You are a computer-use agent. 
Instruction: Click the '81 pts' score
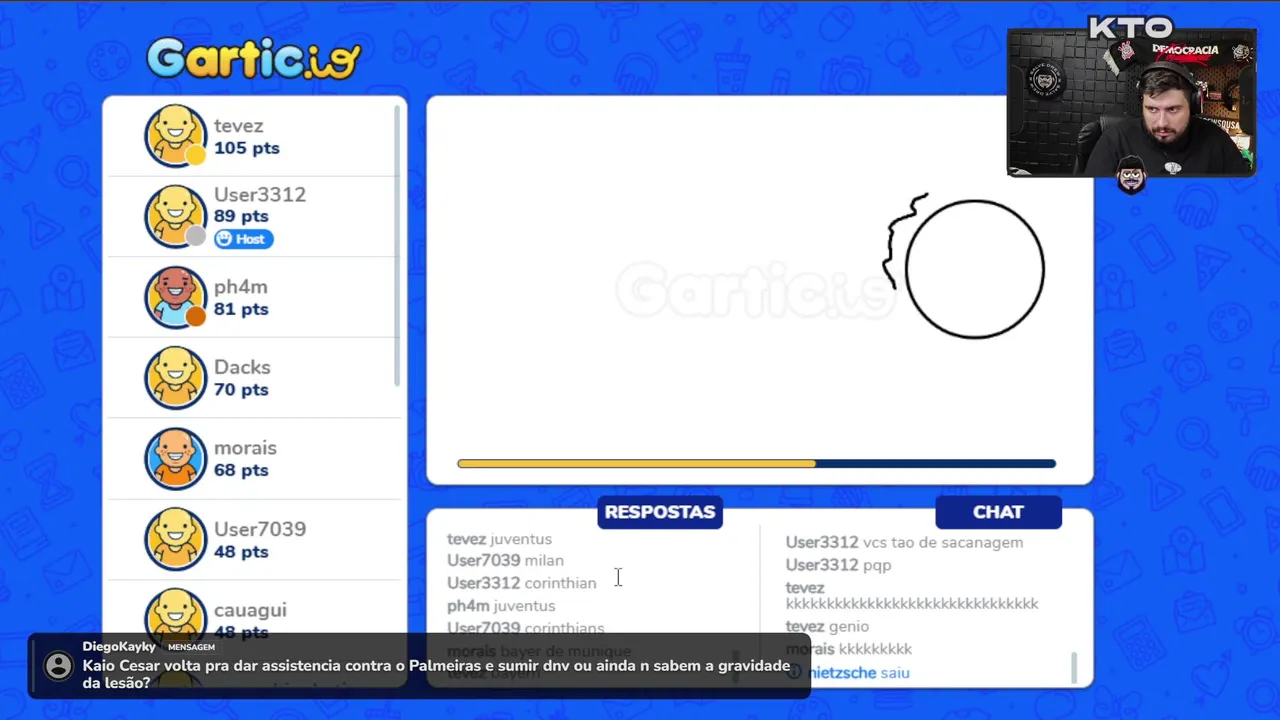coord(241,309)
